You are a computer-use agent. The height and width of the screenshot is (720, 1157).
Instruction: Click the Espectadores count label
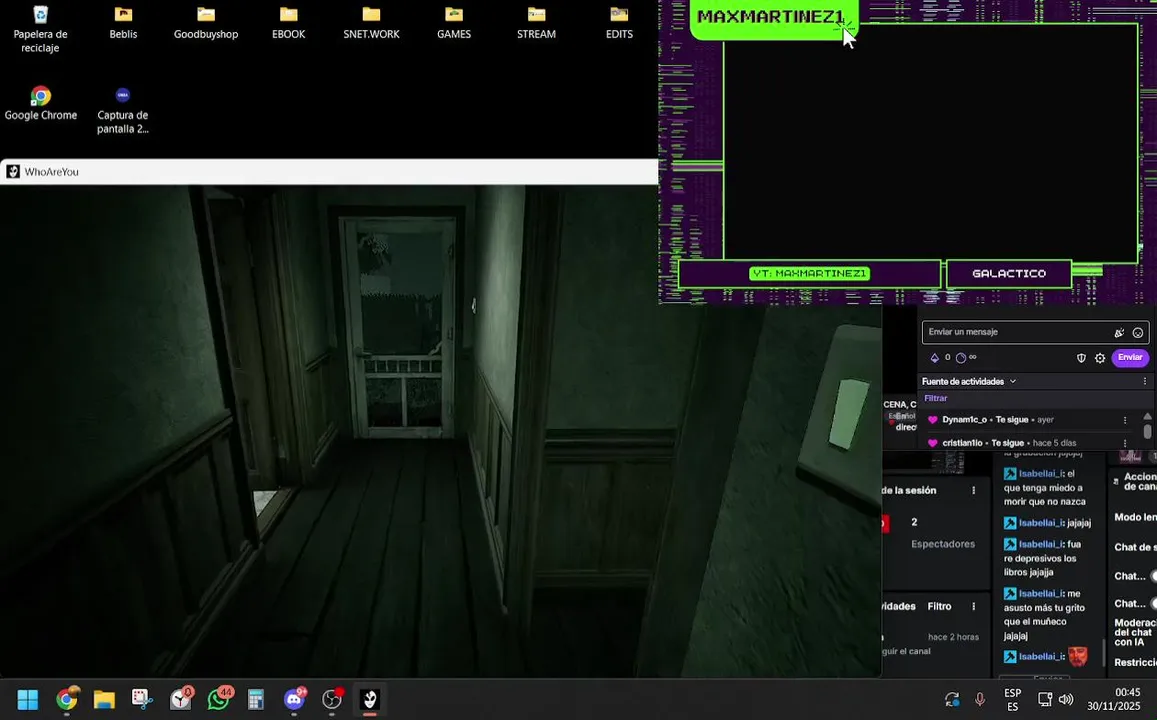942,544
